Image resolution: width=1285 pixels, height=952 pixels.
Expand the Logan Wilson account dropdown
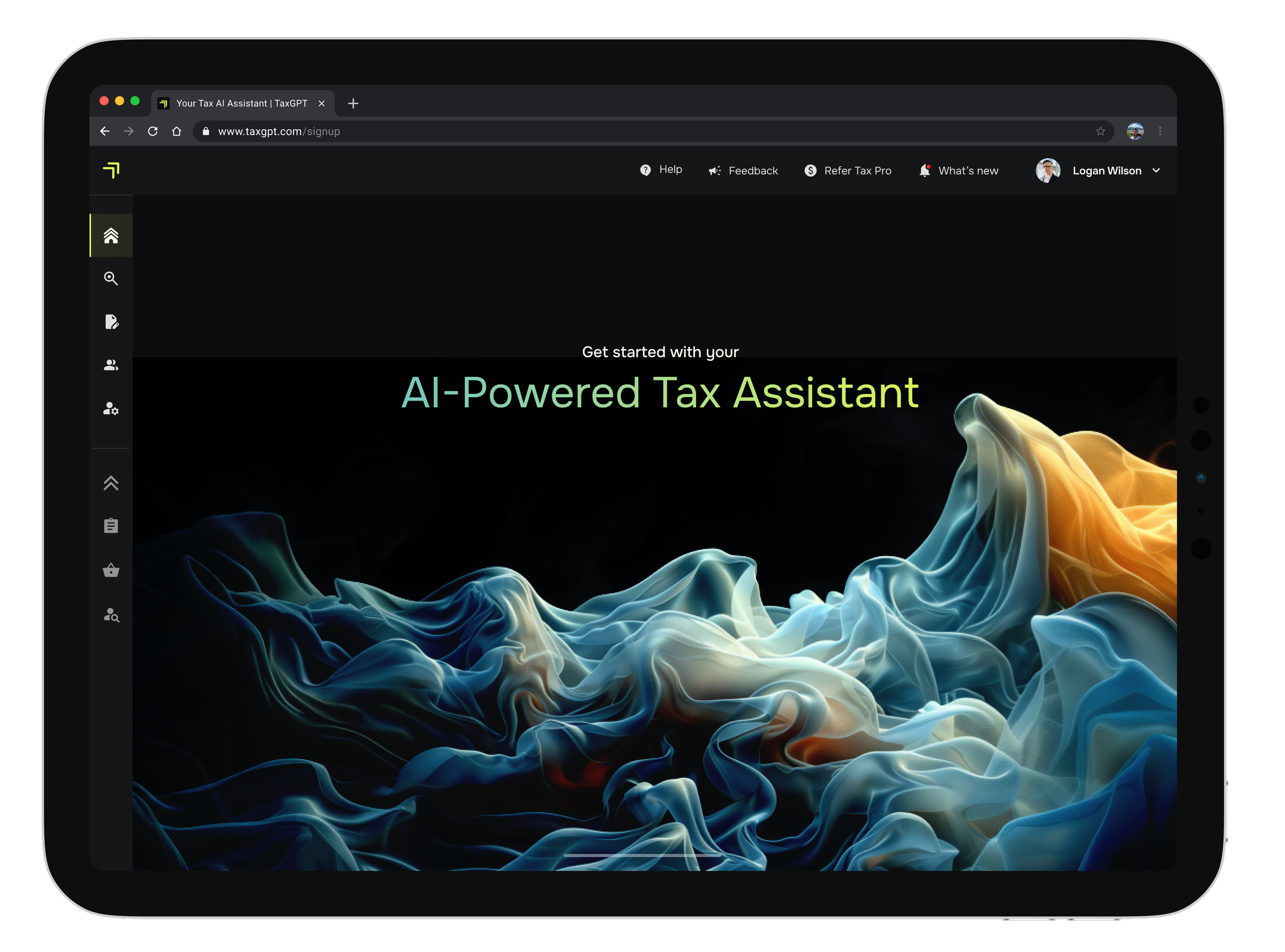pos(1156,171)
